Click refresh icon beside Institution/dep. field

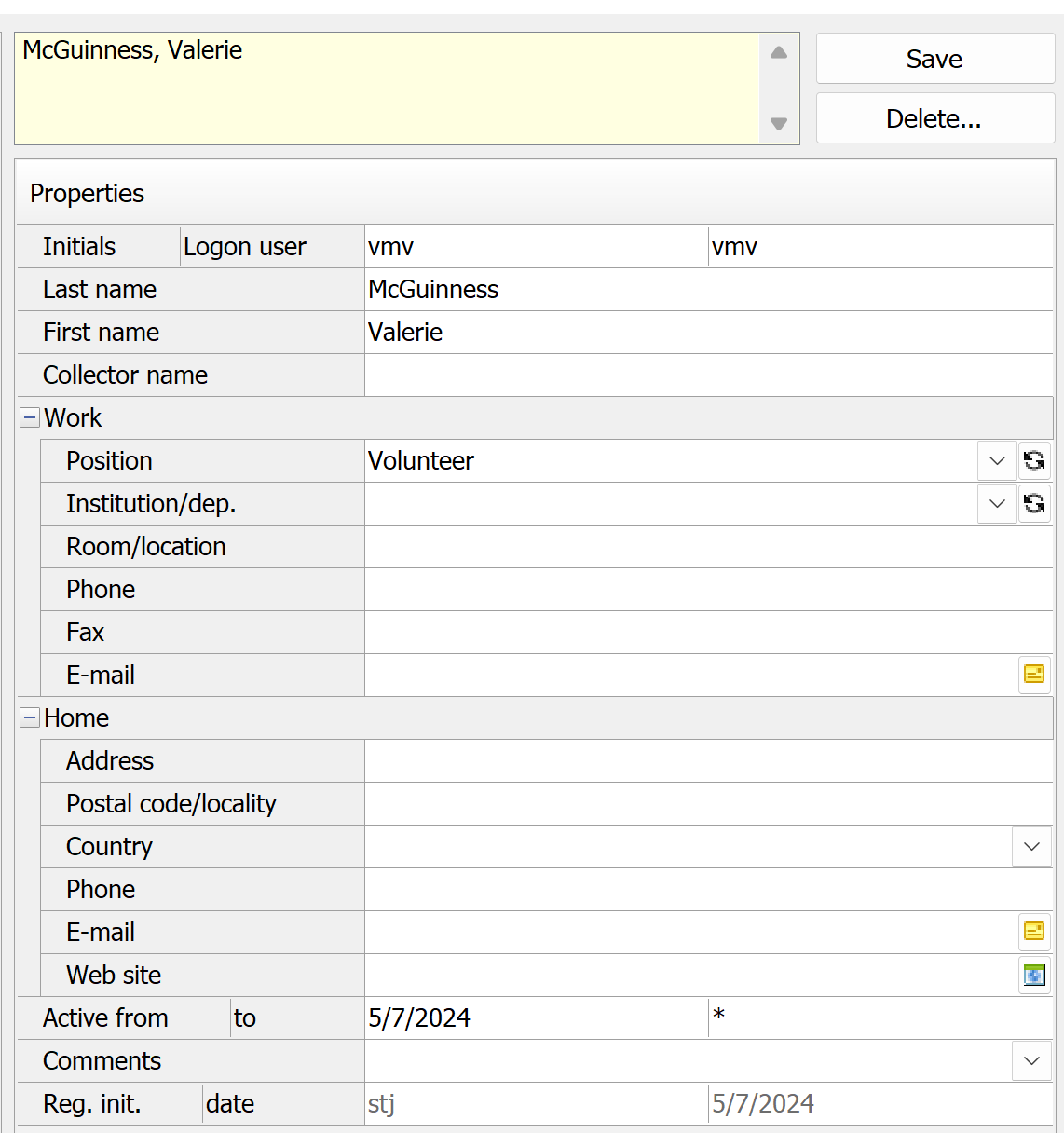[1034, 503]
